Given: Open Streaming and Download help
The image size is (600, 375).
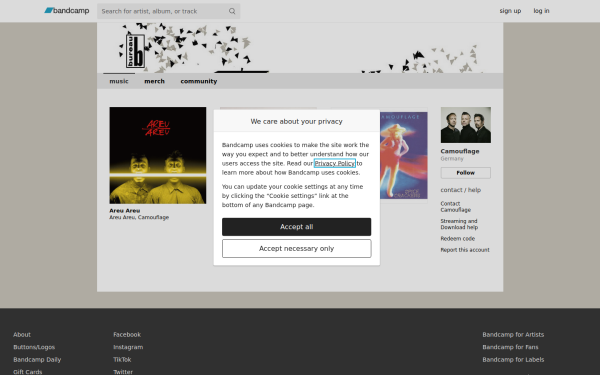Looking at the screenshot, I should pos(459,224).
